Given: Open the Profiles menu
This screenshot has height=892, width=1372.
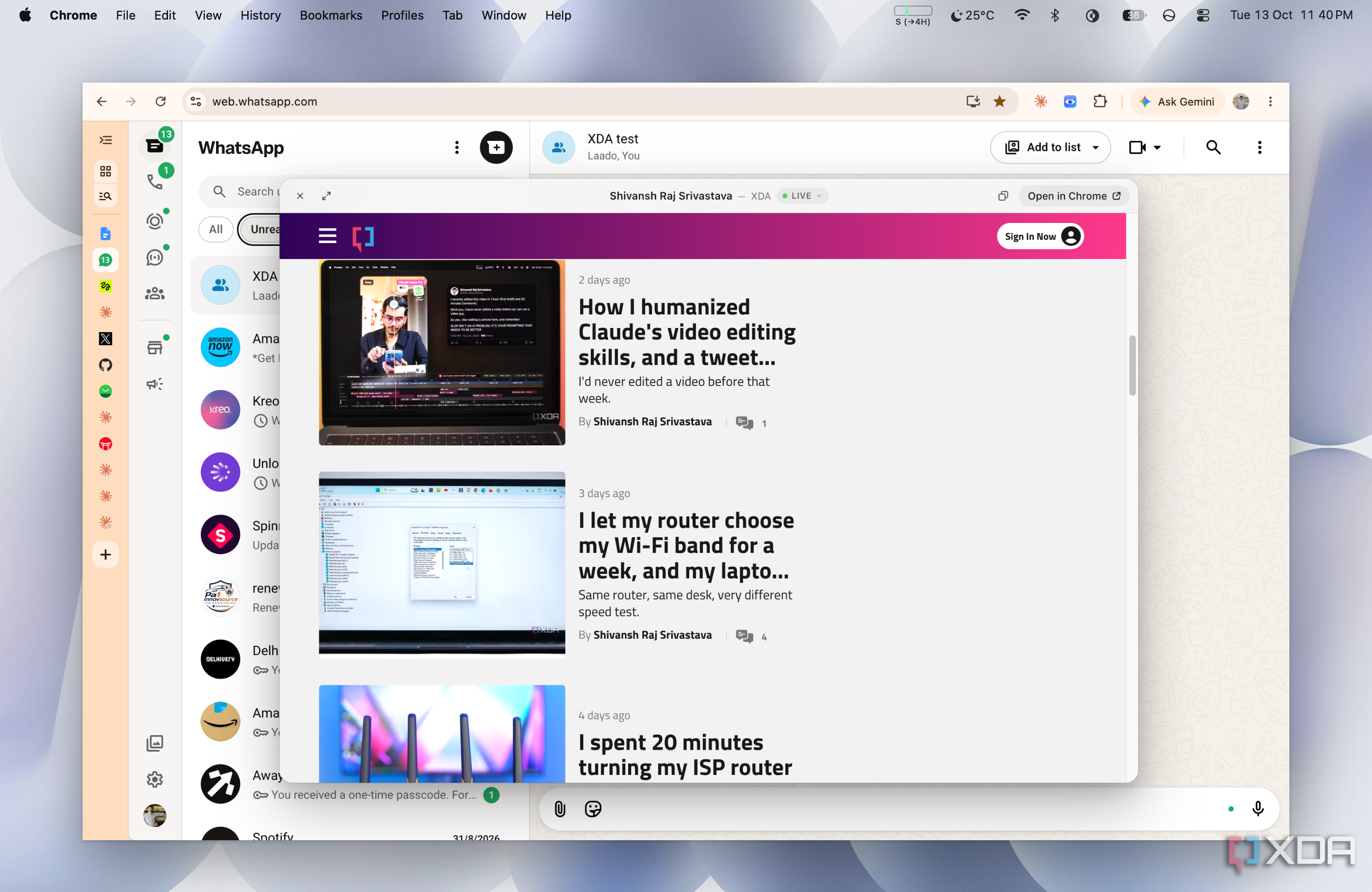Looking at the screenshot, I should (402, 15).
